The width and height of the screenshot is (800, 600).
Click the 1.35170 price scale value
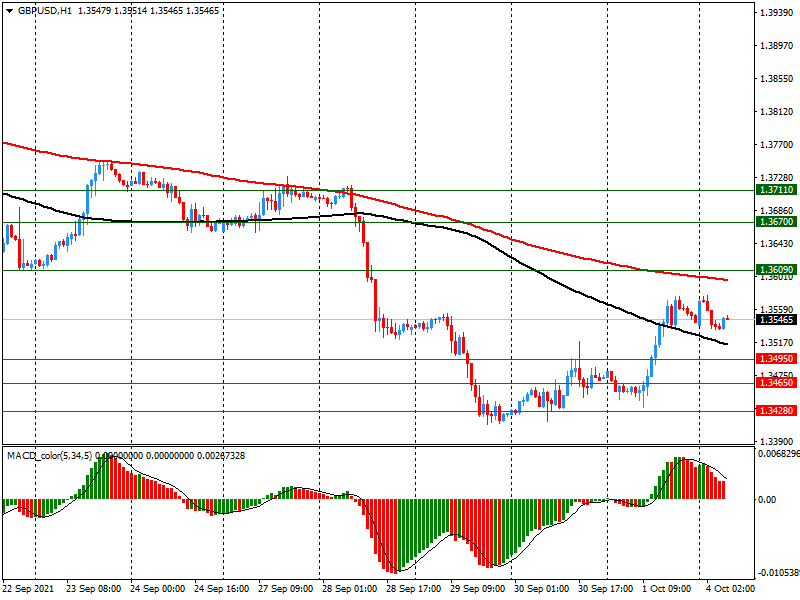[777, 342]
